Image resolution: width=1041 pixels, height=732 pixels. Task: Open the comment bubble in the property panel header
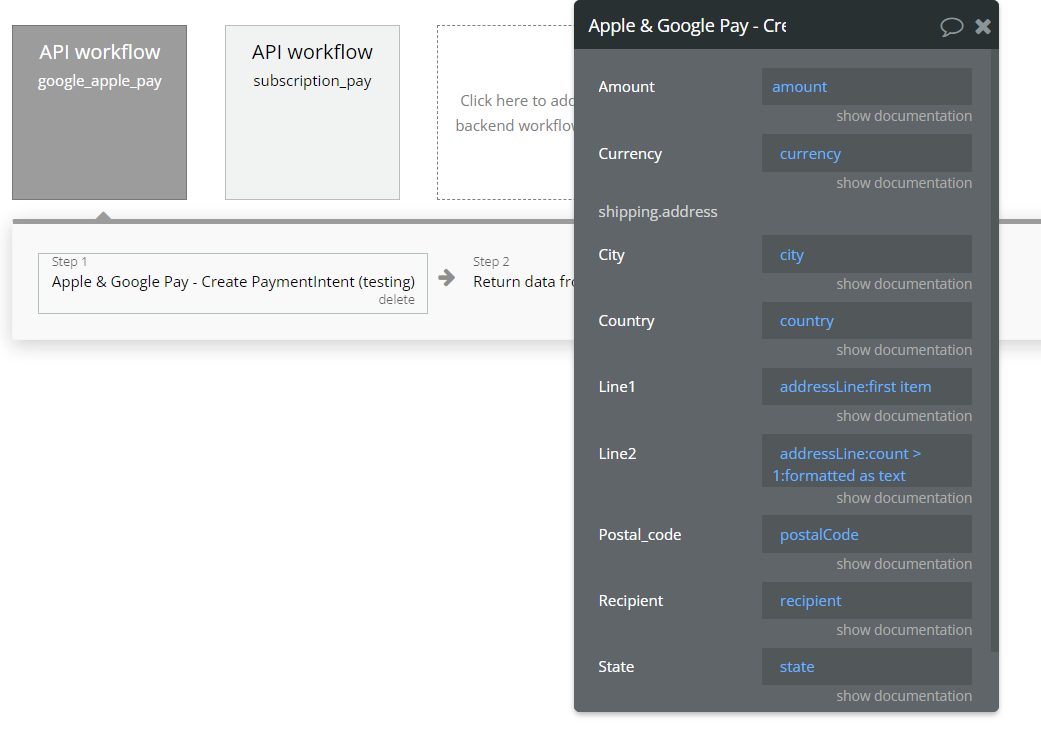pos(951,27)
